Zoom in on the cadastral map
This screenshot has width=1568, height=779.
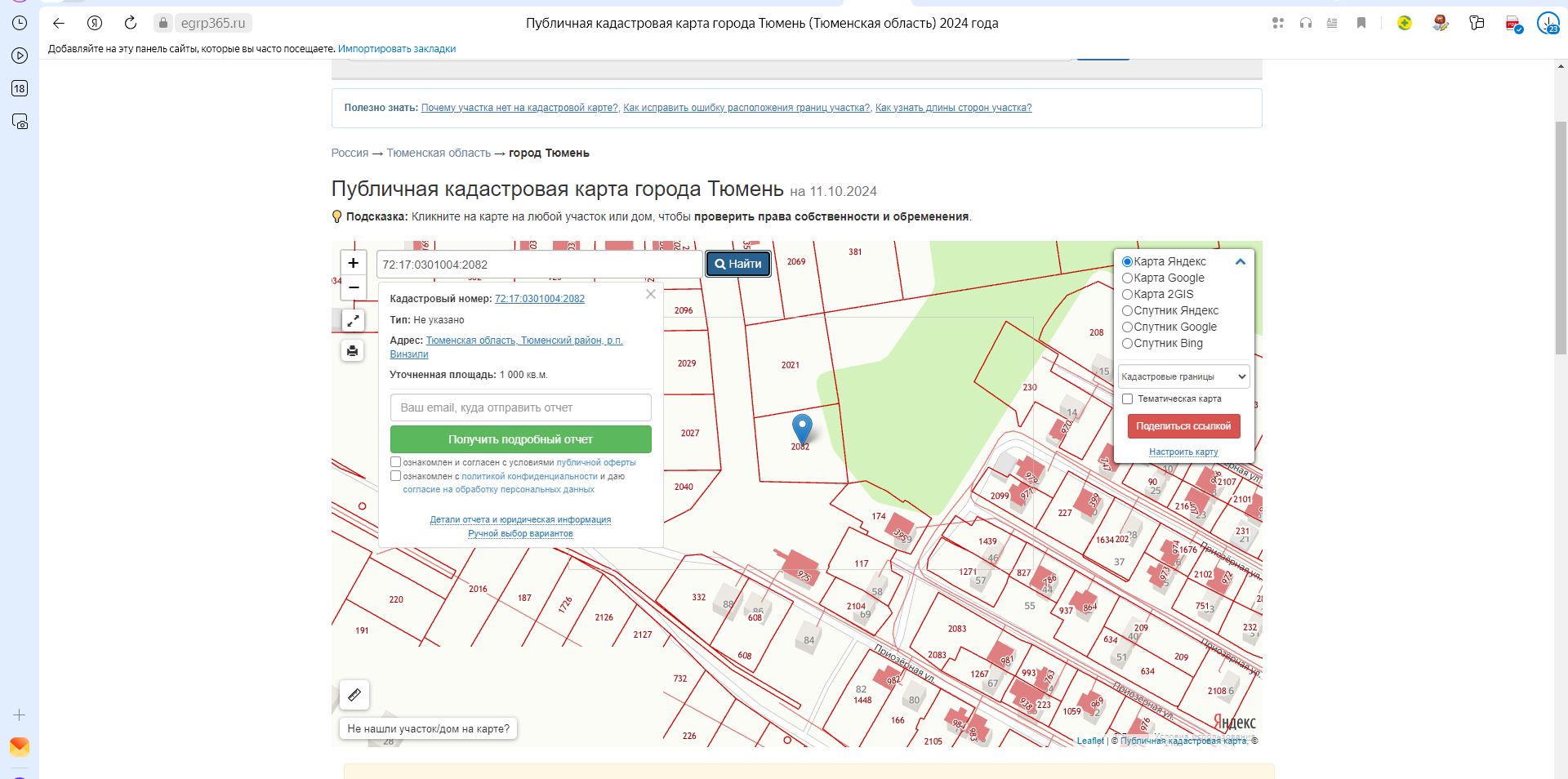[353, 263]
